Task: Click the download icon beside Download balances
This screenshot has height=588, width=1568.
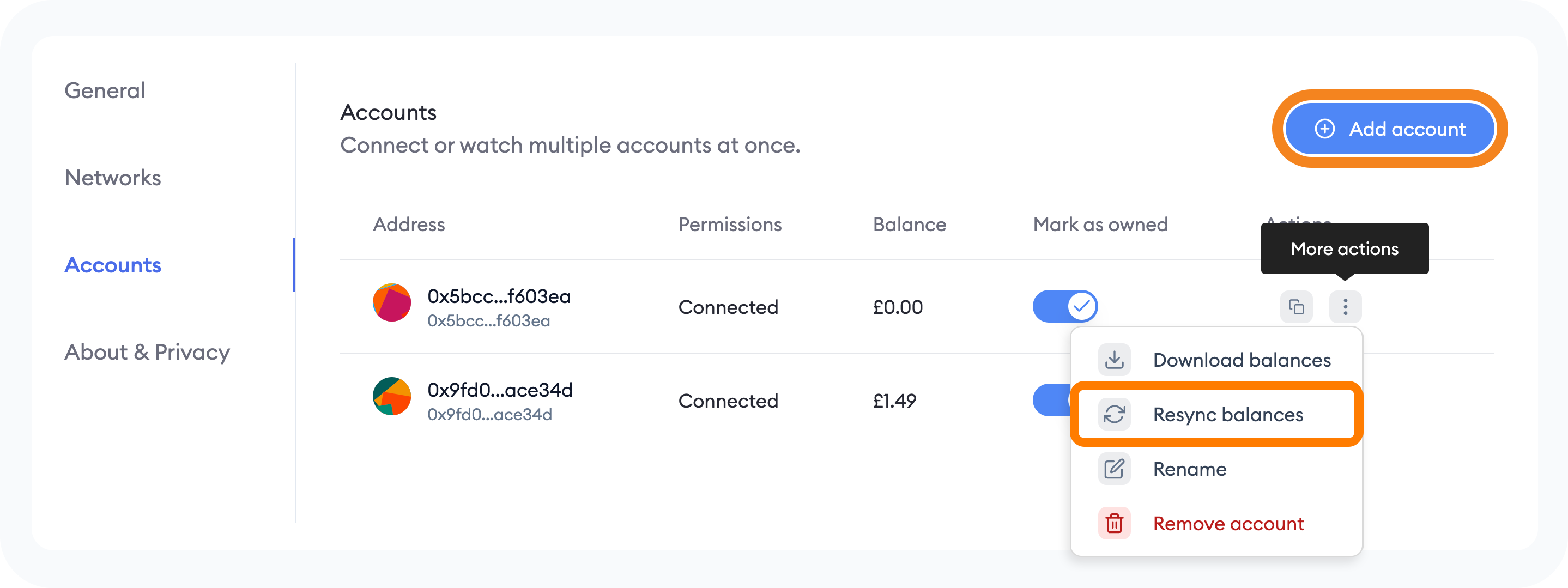Action: 1114,360
